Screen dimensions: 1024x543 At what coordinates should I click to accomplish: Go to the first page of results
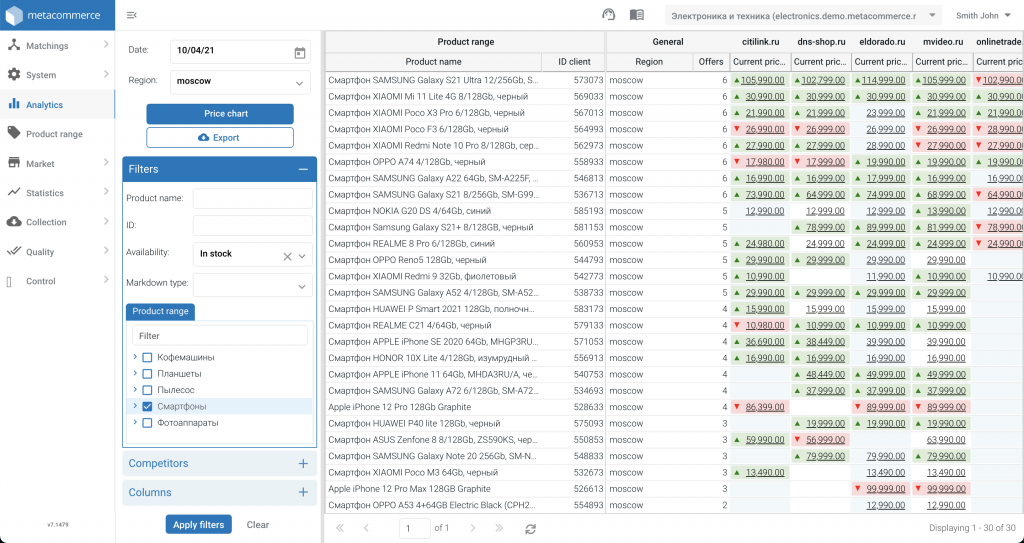click(340, 528)
